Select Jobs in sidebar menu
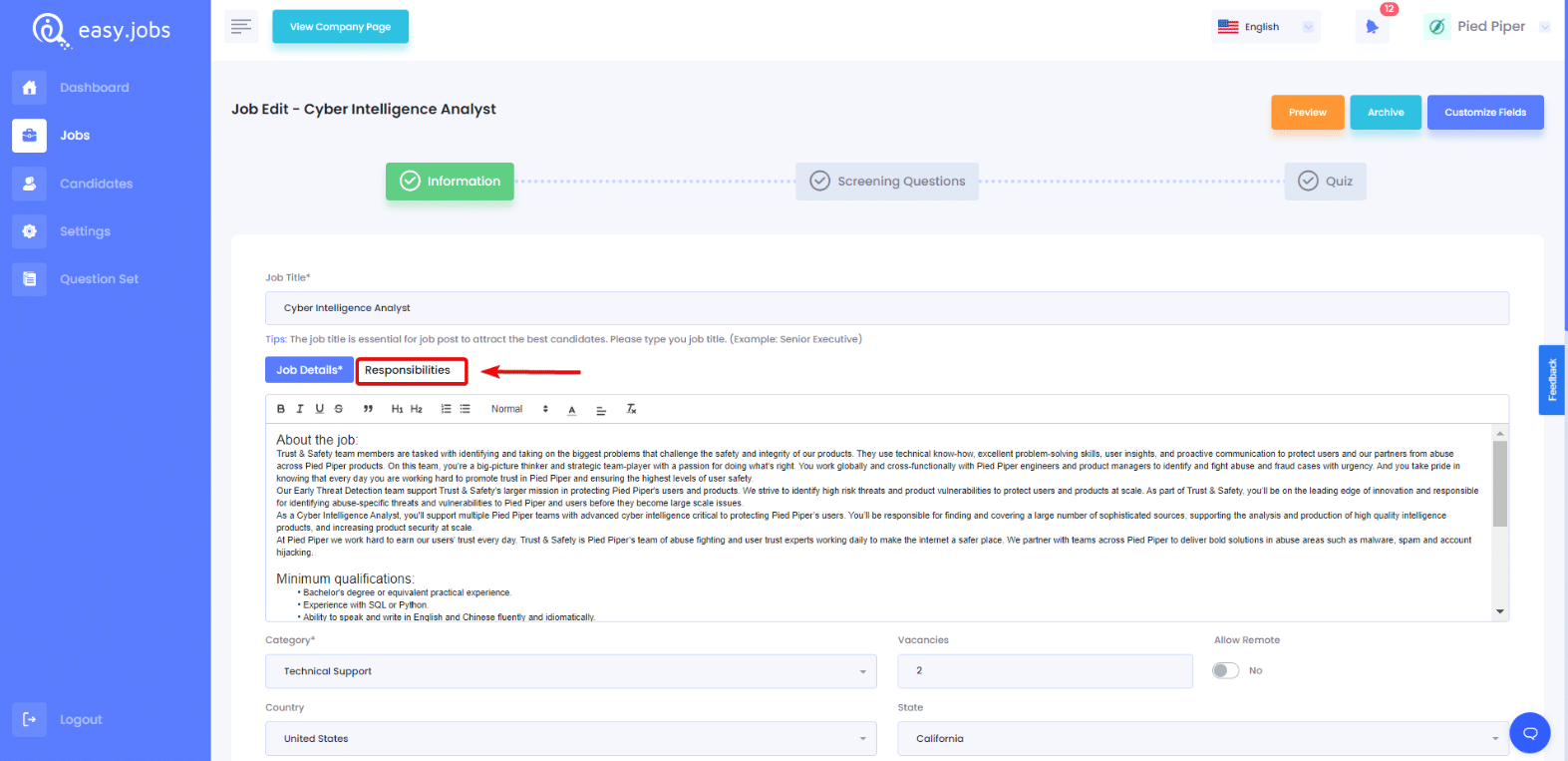1568x761 pixels. [x=75, y=136]
